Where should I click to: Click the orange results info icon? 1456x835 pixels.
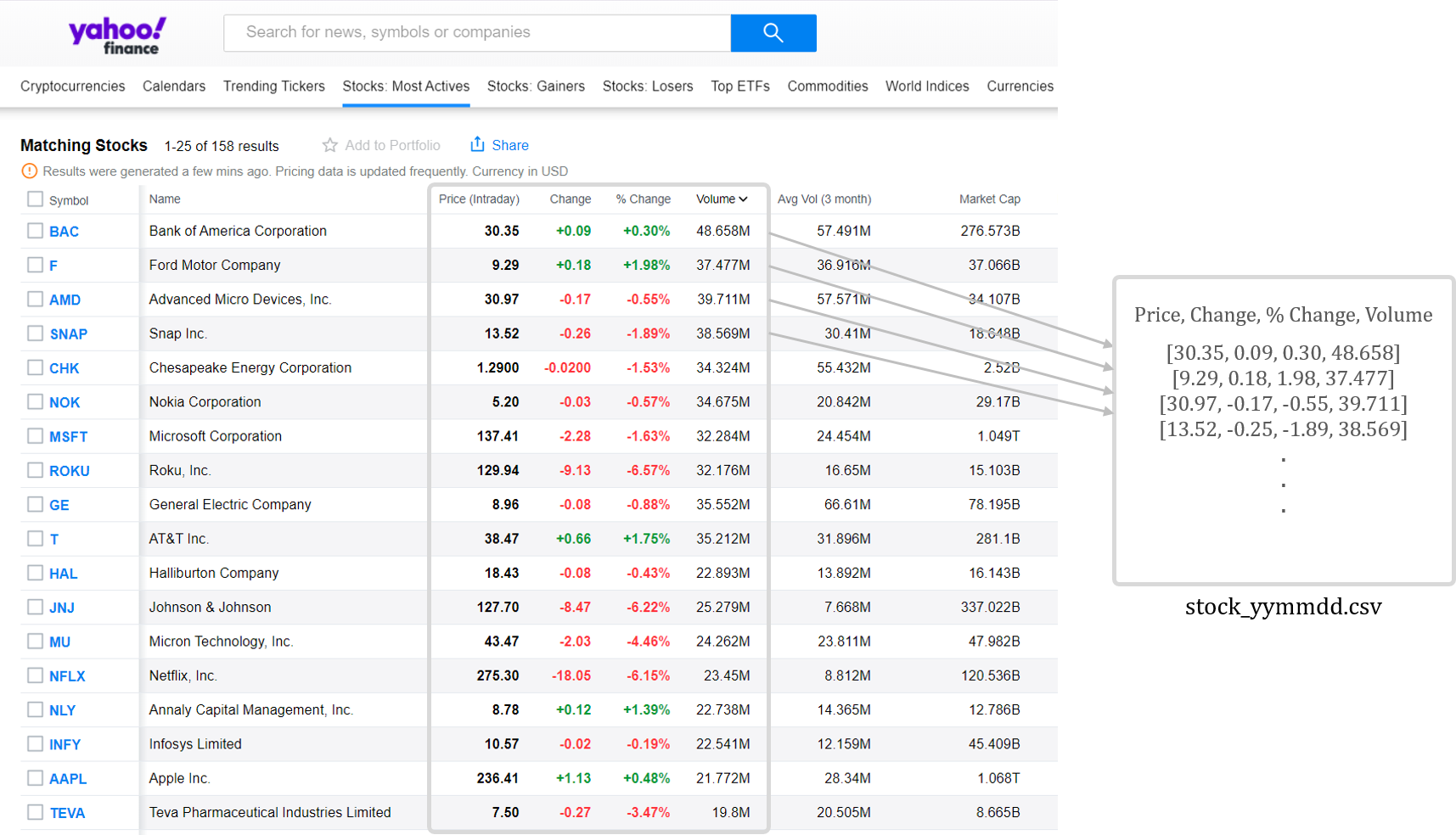29,171
